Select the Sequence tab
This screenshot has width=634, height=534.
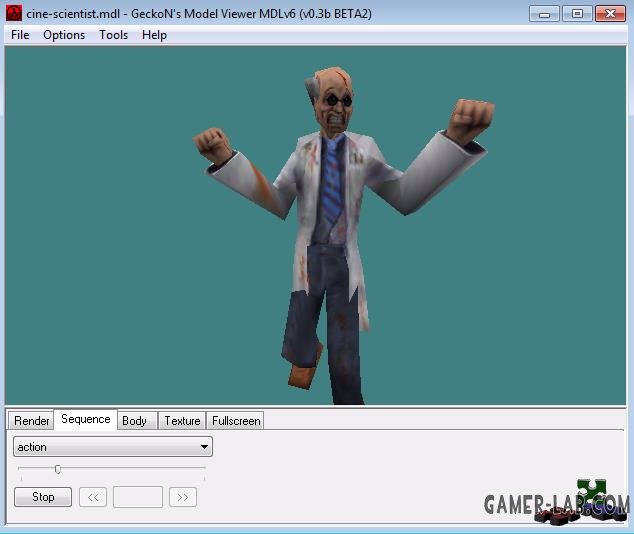click(x=86, y=419)
